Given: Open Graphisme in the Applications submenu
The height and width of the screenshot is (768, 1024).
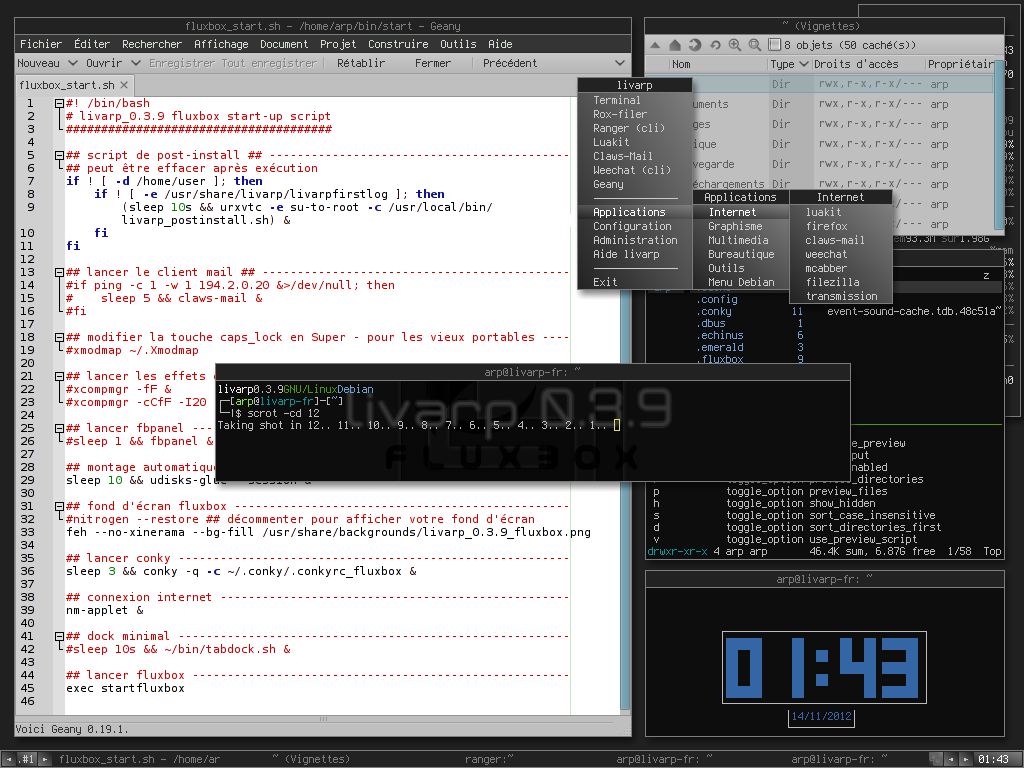Looking at the screenshot, I should click(x=741, y=227).
